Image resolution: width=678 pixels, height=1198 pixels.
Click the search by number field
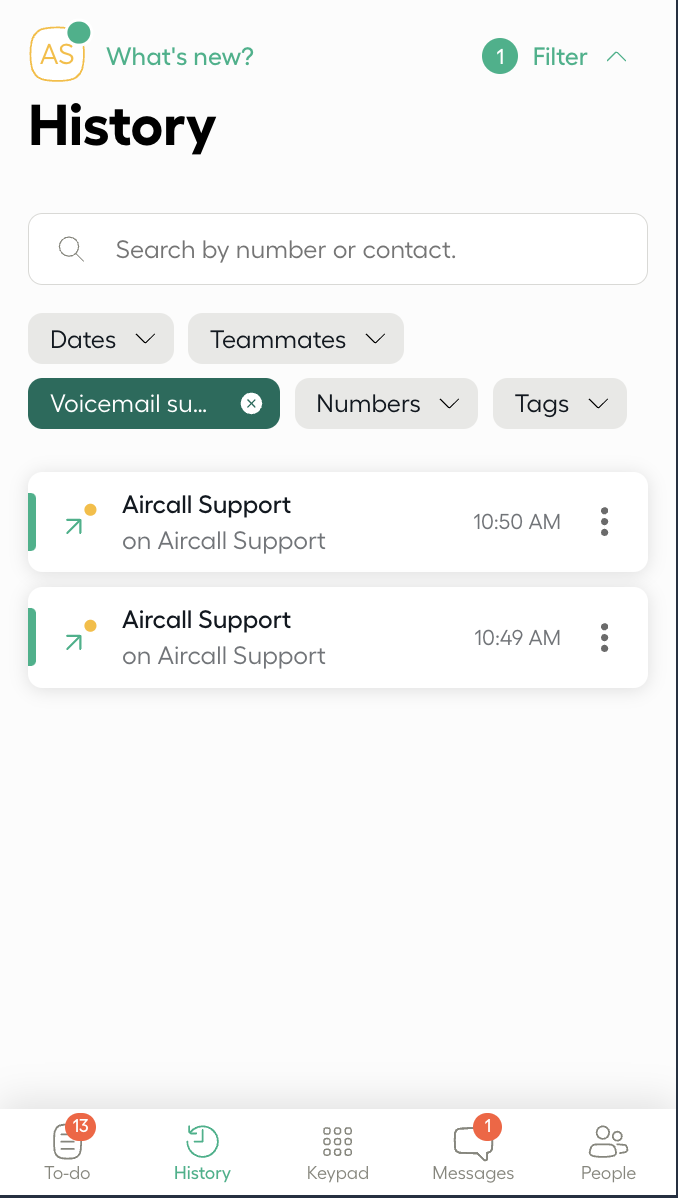pos(360,249)
